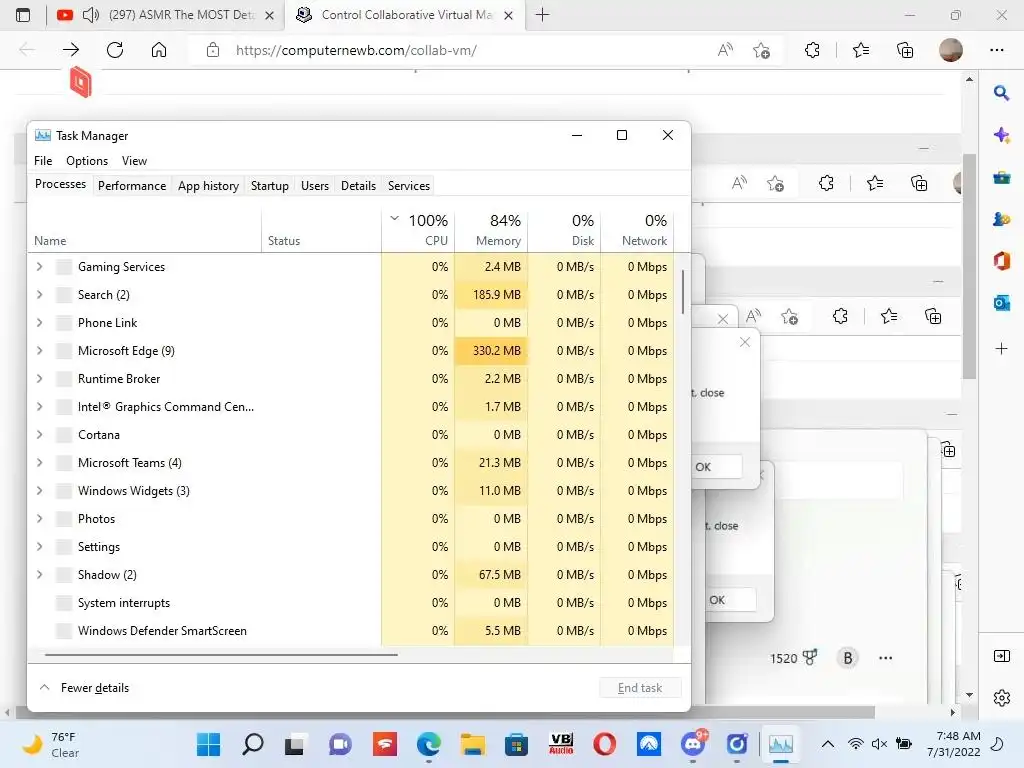This screenshot has height=768, width=1024.
Task: Open File Explorer on taskbar
Action: click(472, 744)
